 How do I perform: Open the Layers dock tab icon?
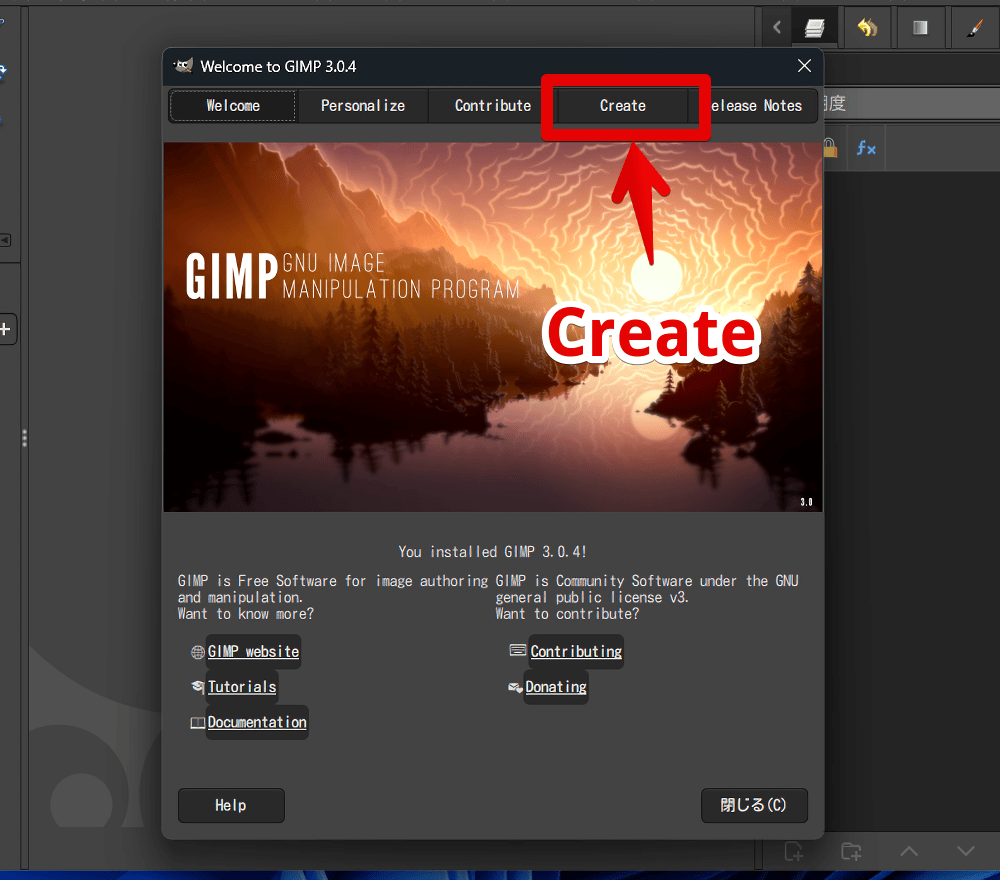point(814,27)
